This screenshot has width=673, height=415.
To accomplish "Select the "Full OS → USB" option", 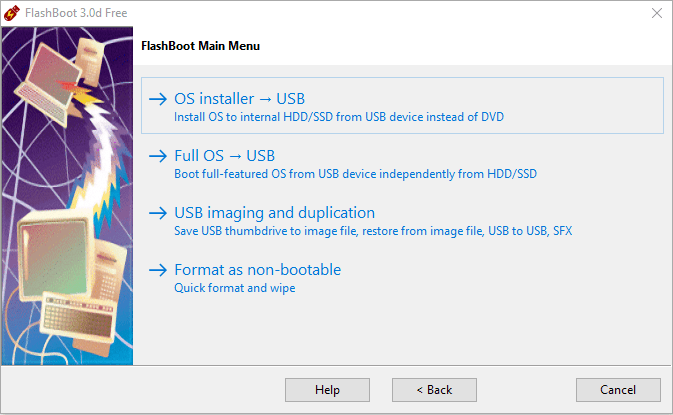I will pos(224,155).
